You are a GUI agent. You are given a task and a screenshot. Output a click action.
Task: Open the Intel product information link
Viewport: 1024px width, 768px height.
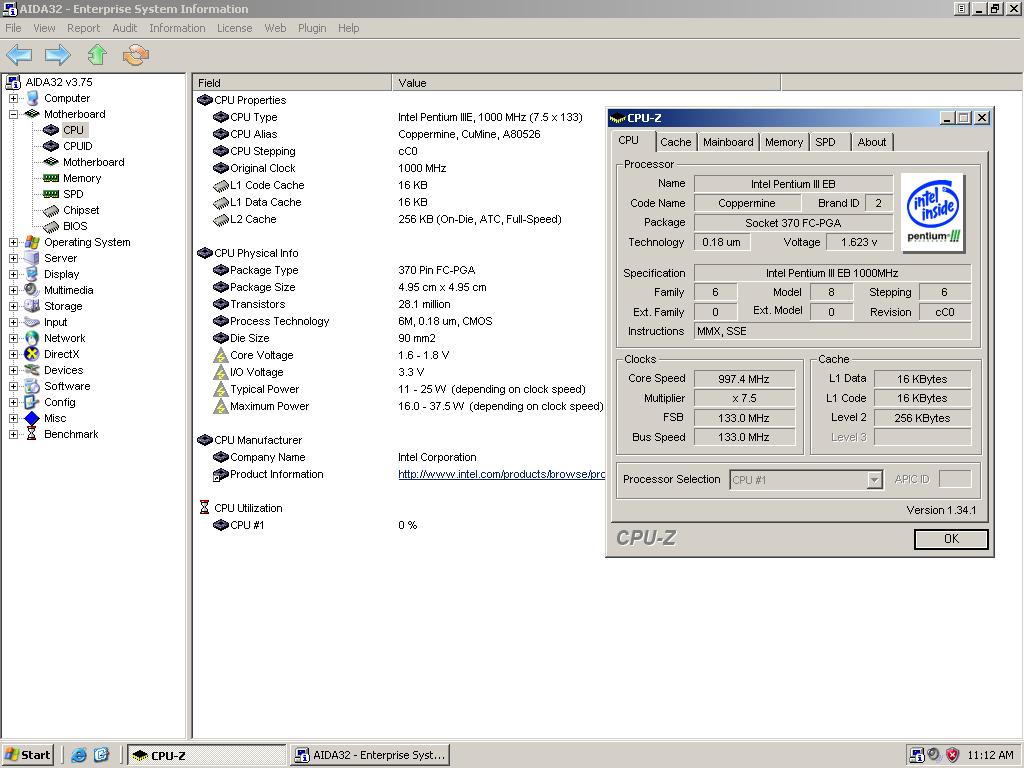click(501, 474)
